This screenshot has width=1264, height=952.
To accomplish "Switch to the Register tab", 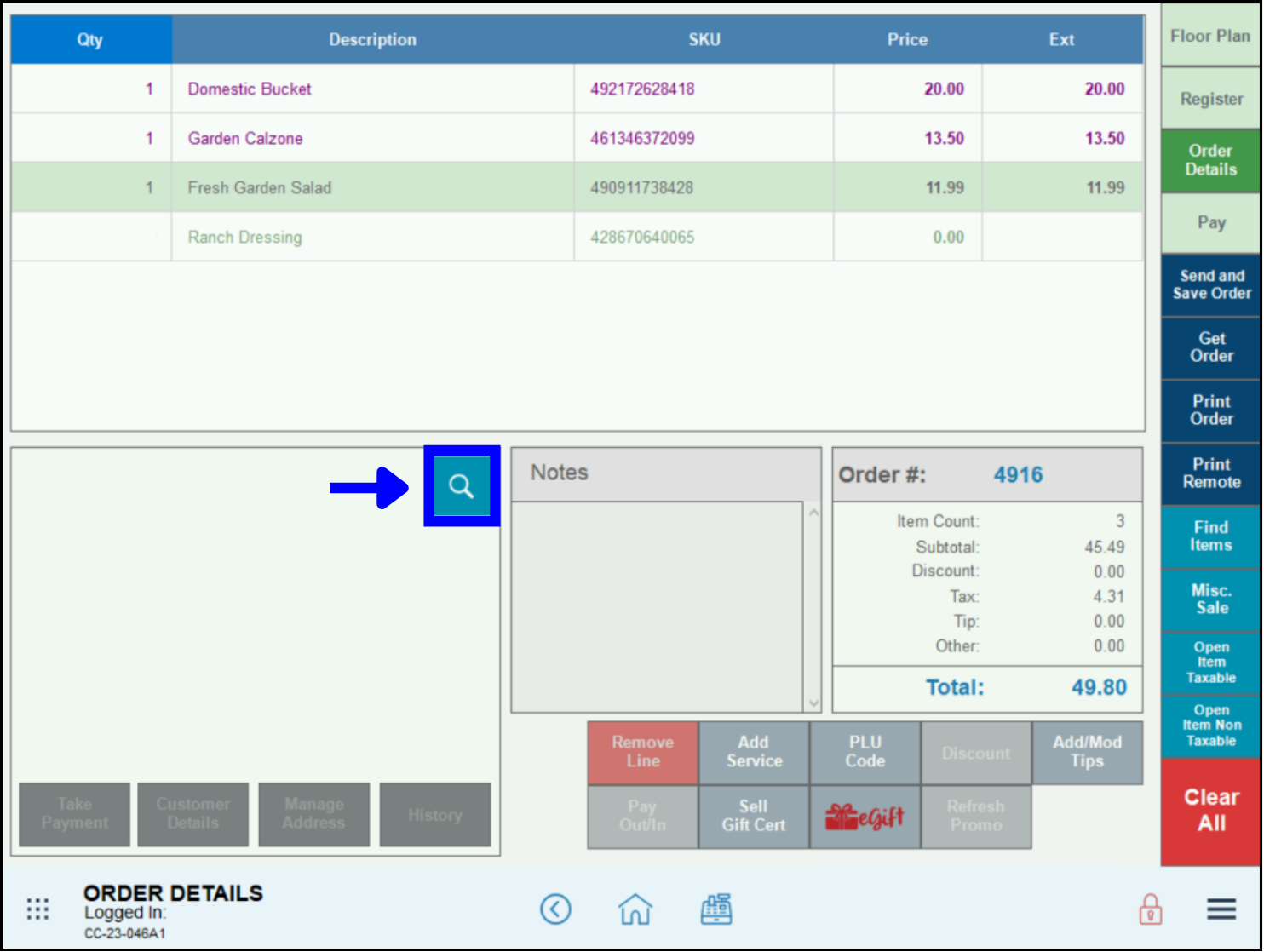I will 1210,99.
